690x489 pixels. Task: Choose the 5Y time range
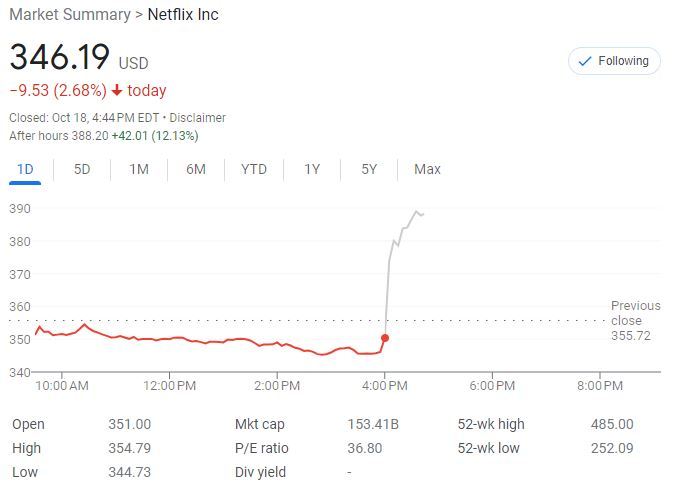point(369,169)
